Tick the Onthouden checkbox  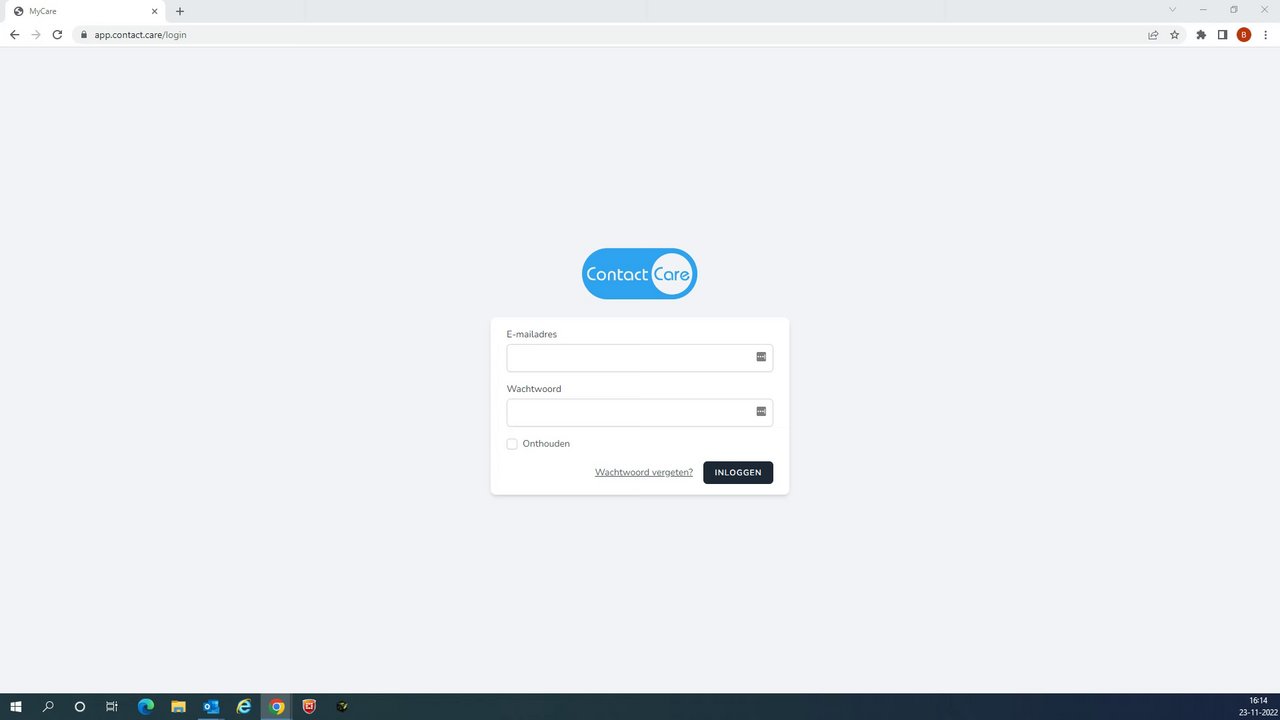click(x=512, y=444)
